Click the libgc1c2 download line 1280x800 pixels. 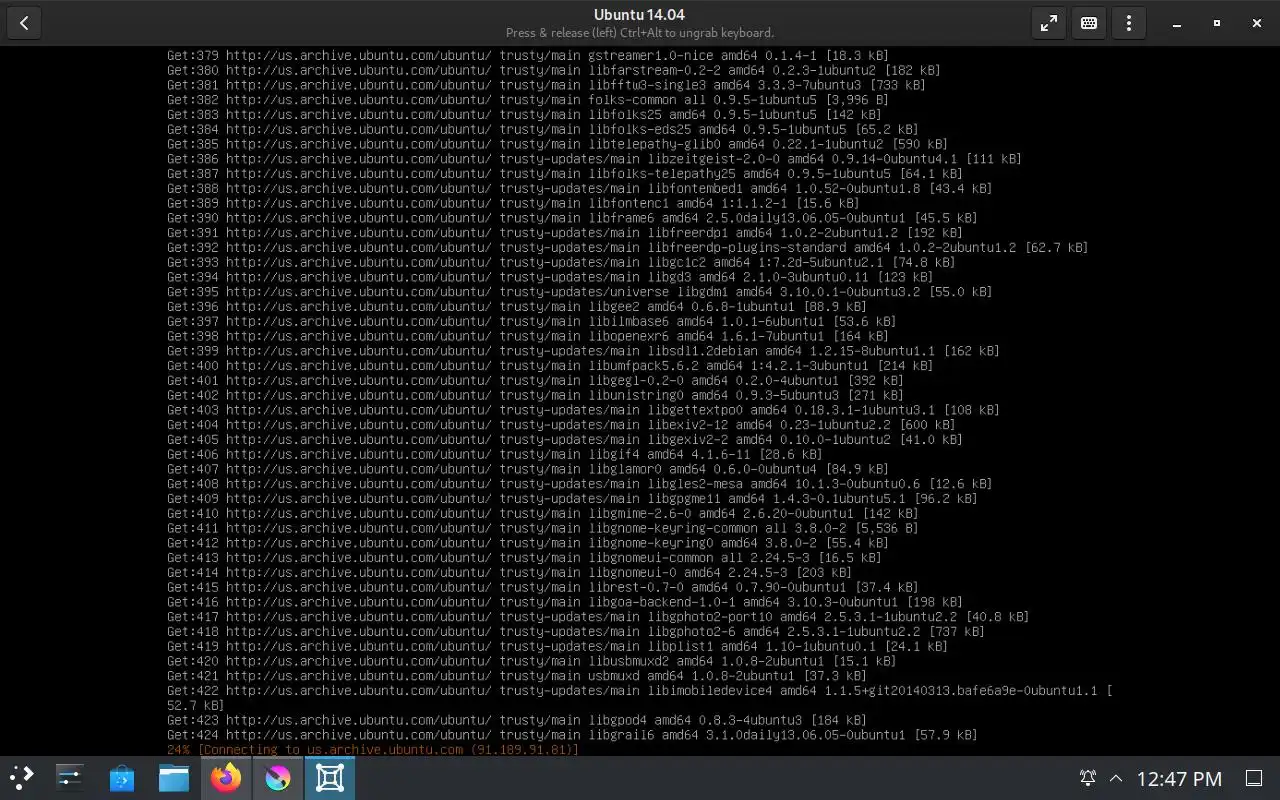point(561,262)
